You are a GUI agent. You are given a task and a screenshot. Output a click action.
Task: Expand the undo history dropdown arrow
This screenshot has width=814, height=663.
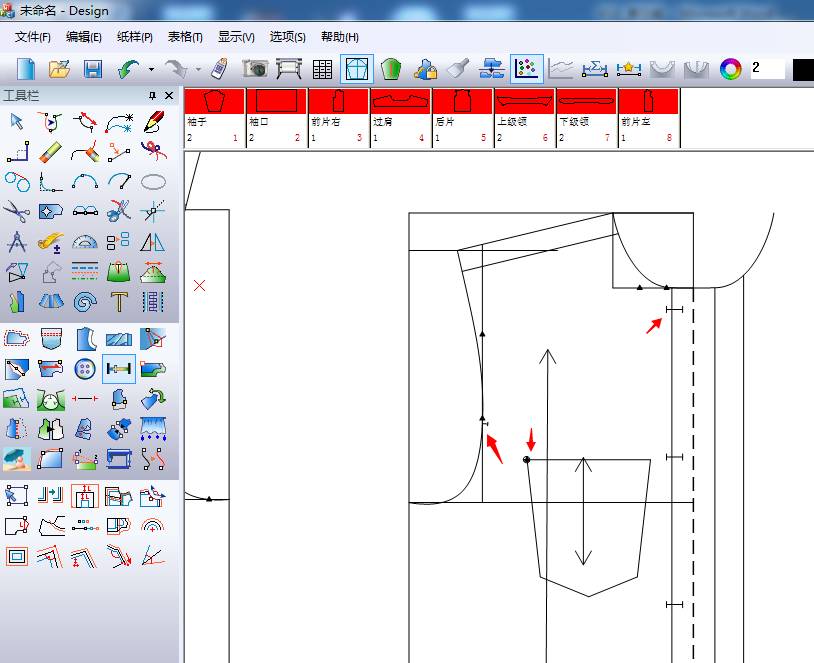coord(151,70)
